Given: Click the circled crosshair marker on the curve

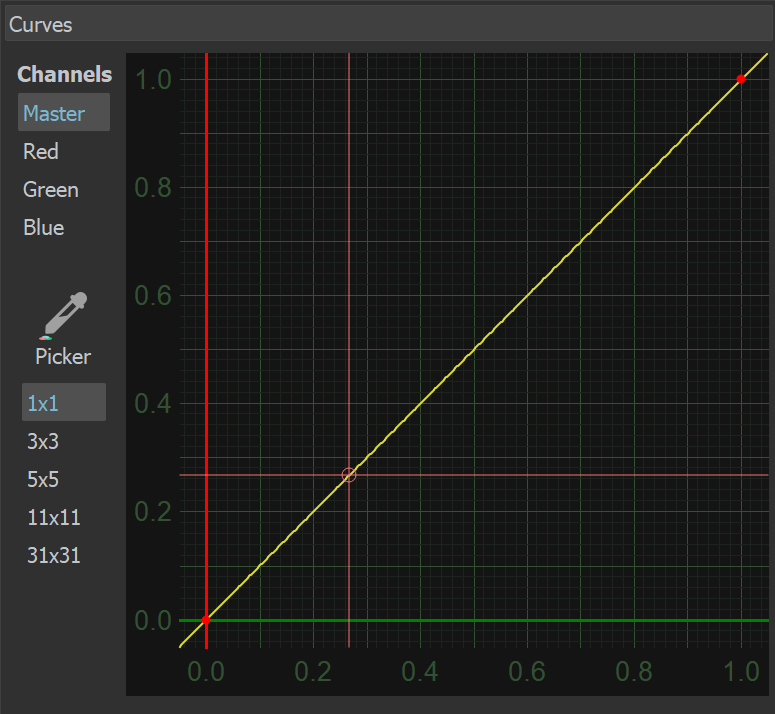Looking at the screenshot, I should [349, 475].
